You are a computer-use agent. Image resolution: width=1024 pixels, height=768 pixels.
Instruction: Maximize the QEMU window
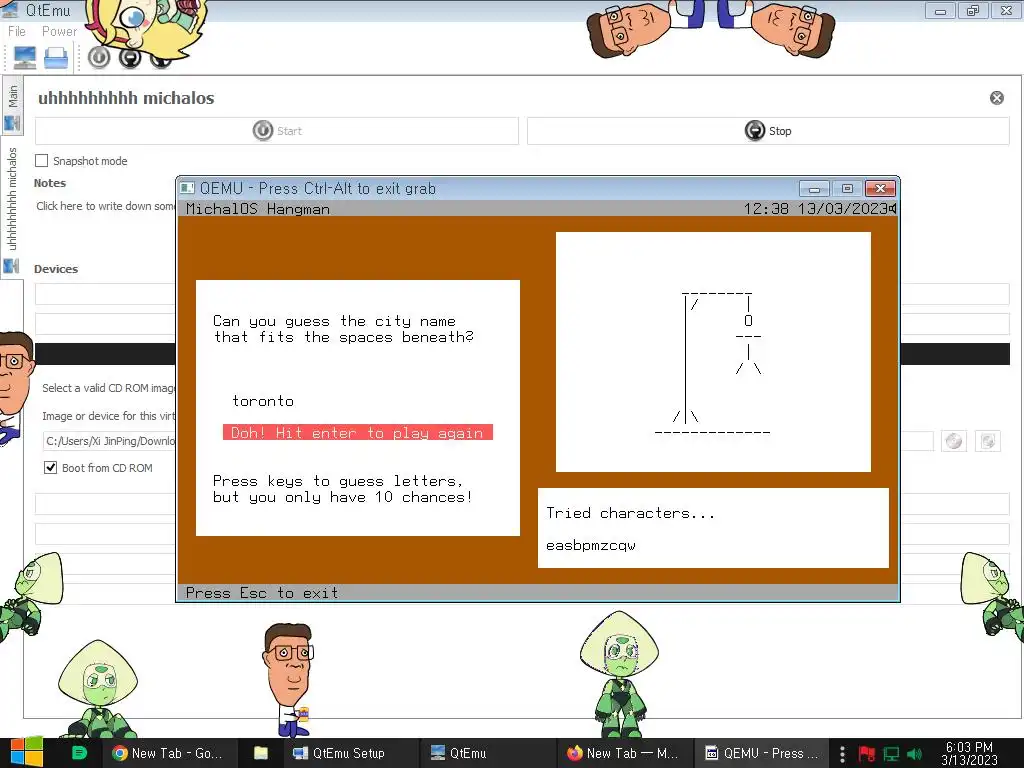click(x=847, y=189)
